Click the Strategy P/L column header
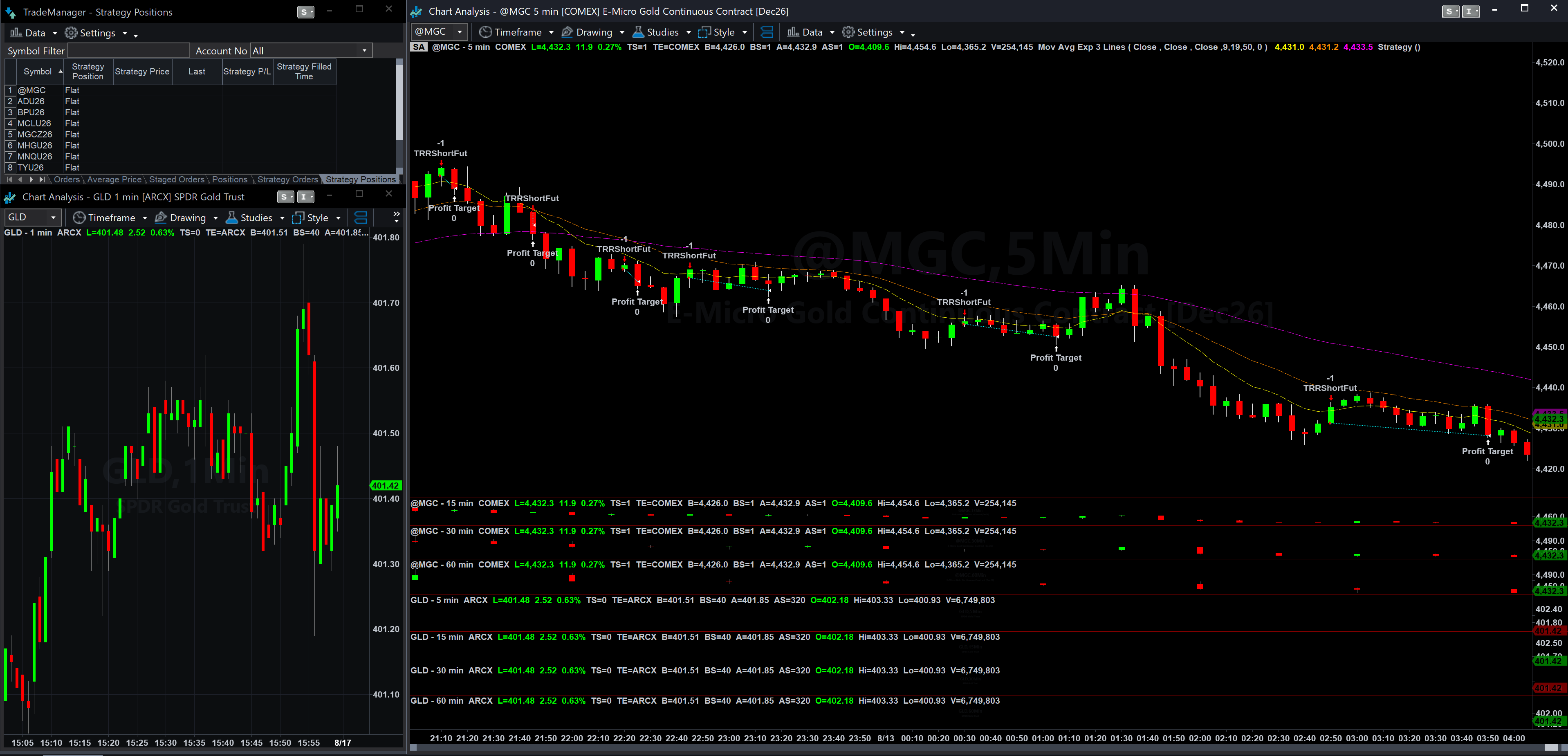 click(247, 71)
